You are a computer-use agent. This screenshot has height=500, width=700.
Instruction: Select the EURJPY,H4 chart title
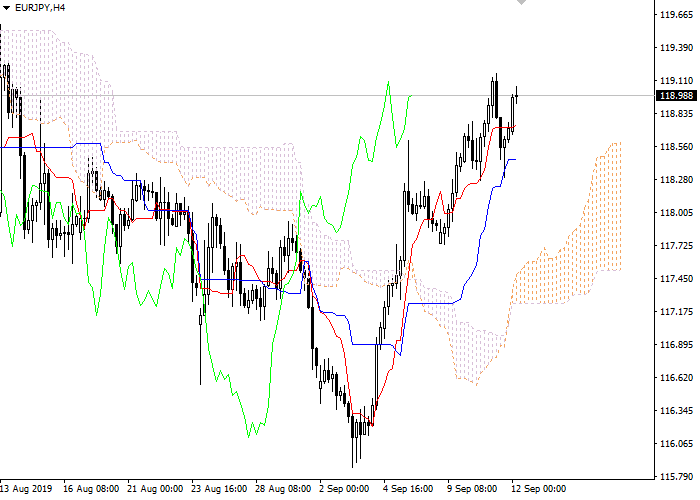[40, 8]
